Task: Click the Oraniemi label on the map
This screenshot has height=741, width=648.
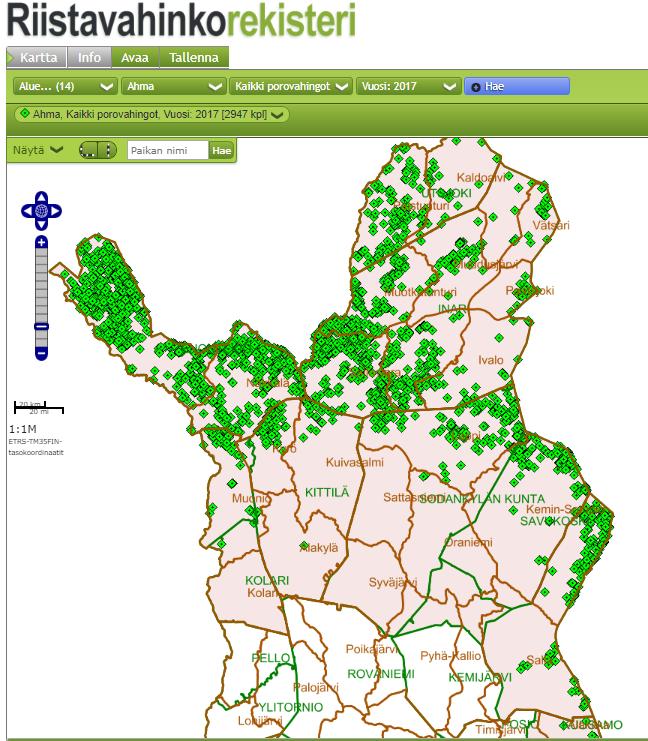Action: (x=468, y=542)
